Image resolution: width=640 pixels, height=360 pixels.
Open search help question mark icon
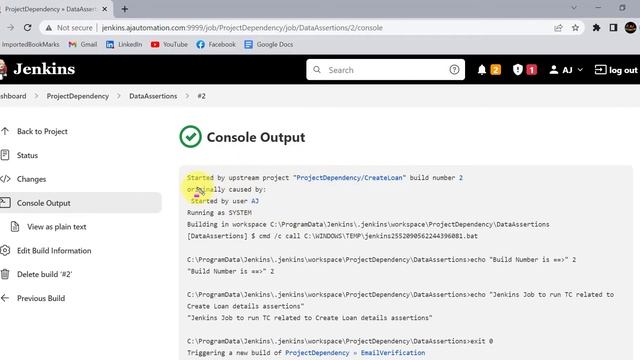(x=454, y=70)
